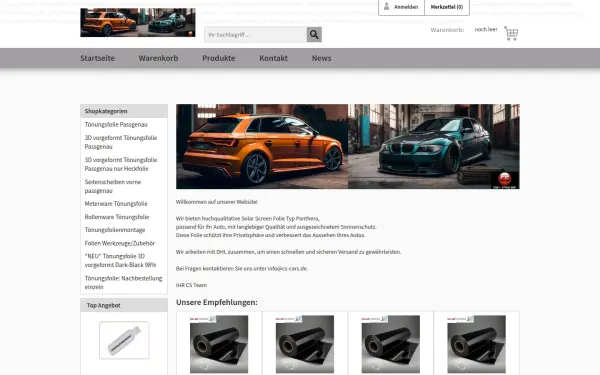Click the 'noch leer' cart status text
The width and height of the screenshot is (600, 375).
(x=486, y=29)
